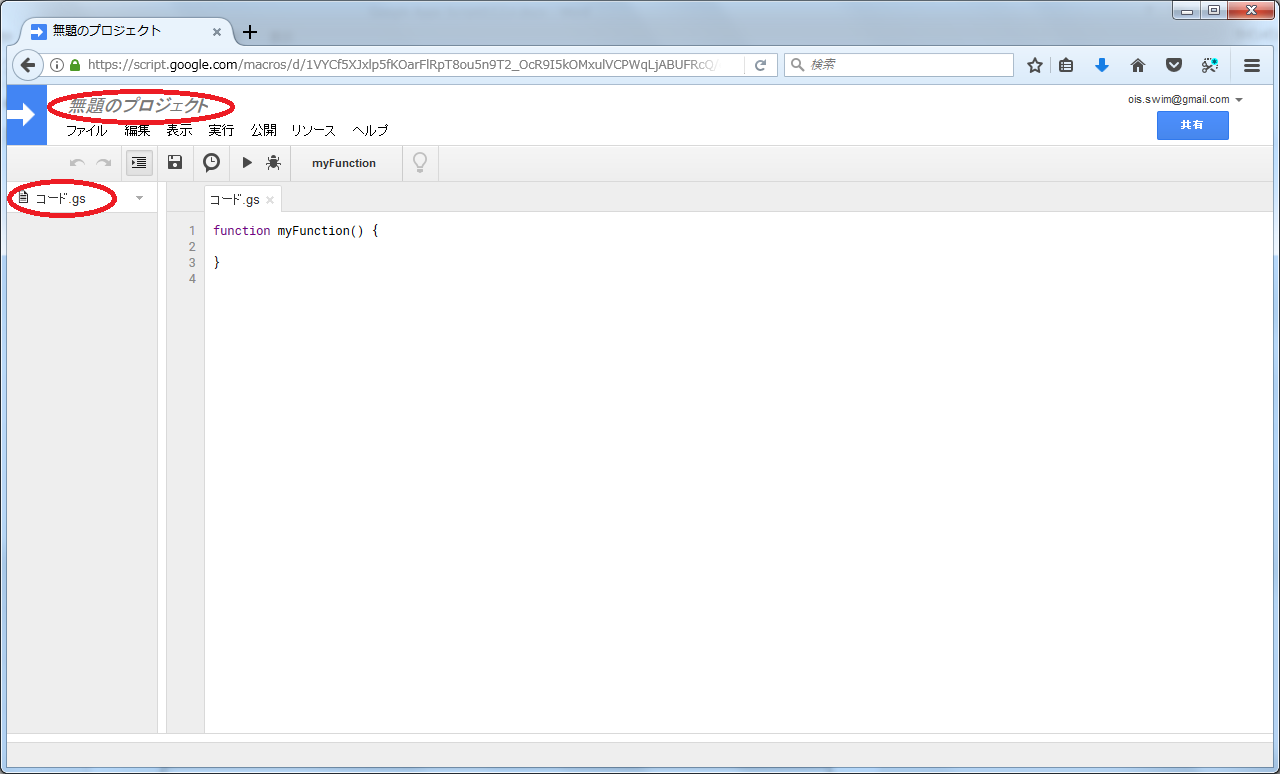Screen dimensions: 1280x774
Task: Click line number 4 in the gutter
Action: (x=192, y=279)
